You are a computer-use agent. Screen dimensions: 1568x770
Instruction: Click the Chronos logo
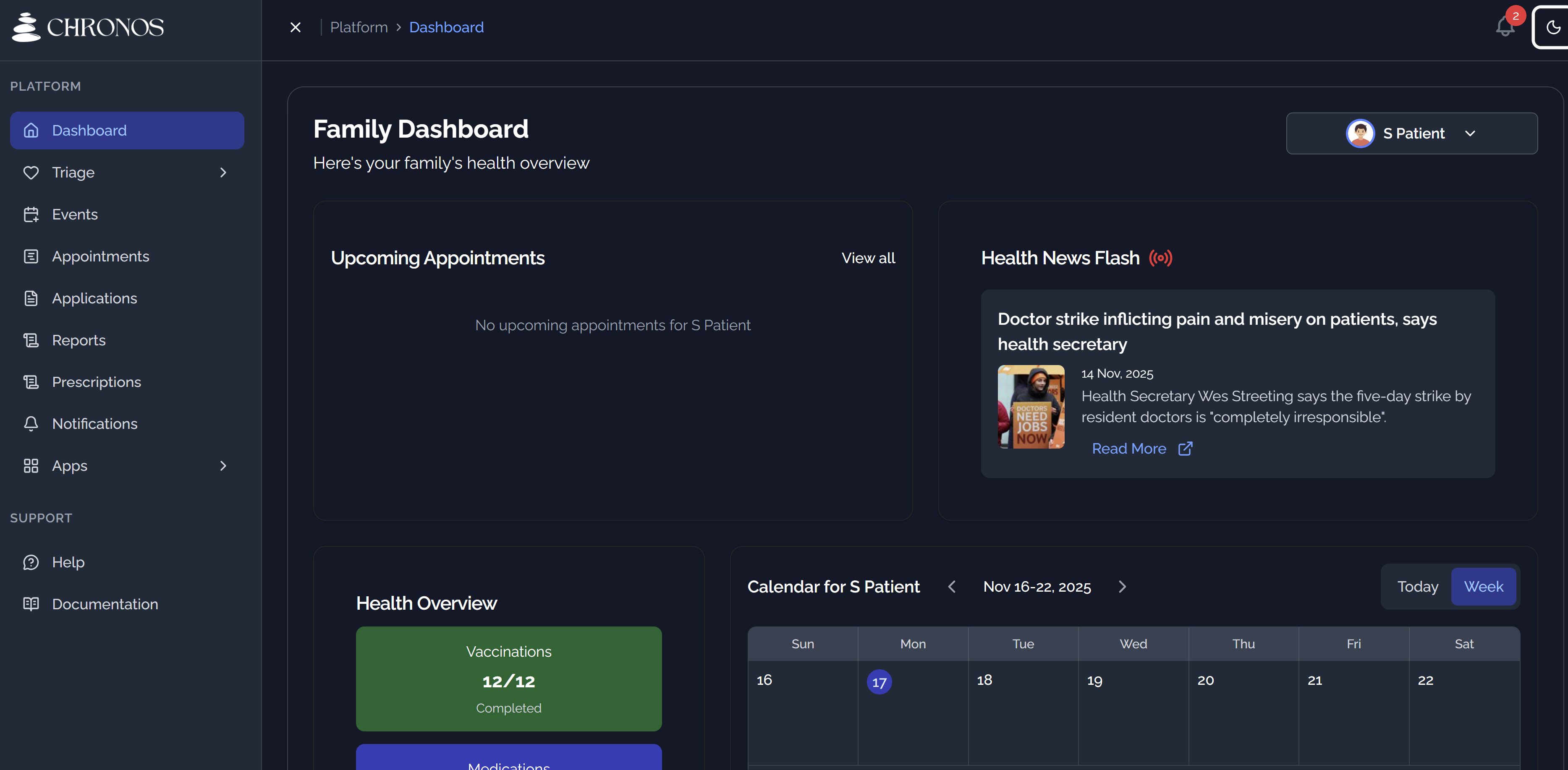point(88,27)
